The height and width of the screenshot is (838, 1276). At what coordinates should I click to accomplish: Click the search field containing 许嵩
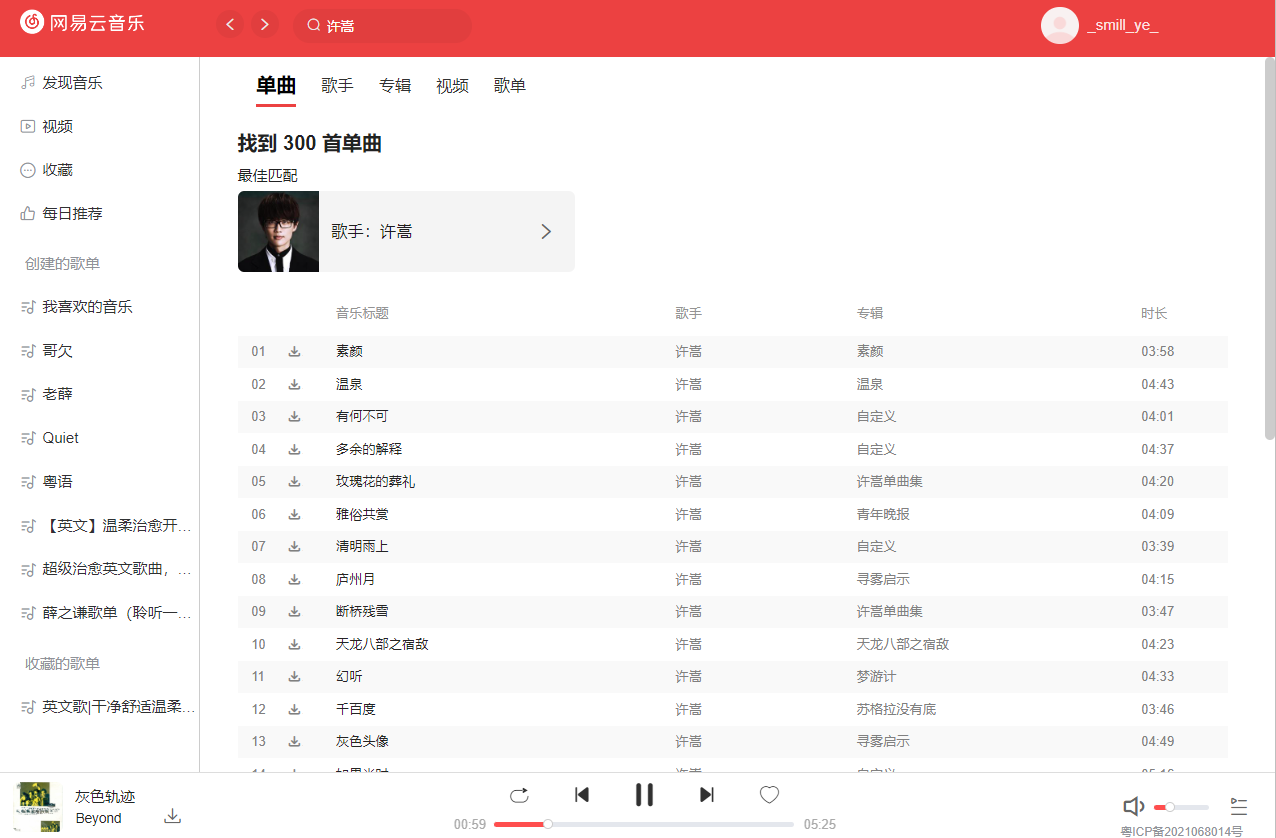(382, 26)
